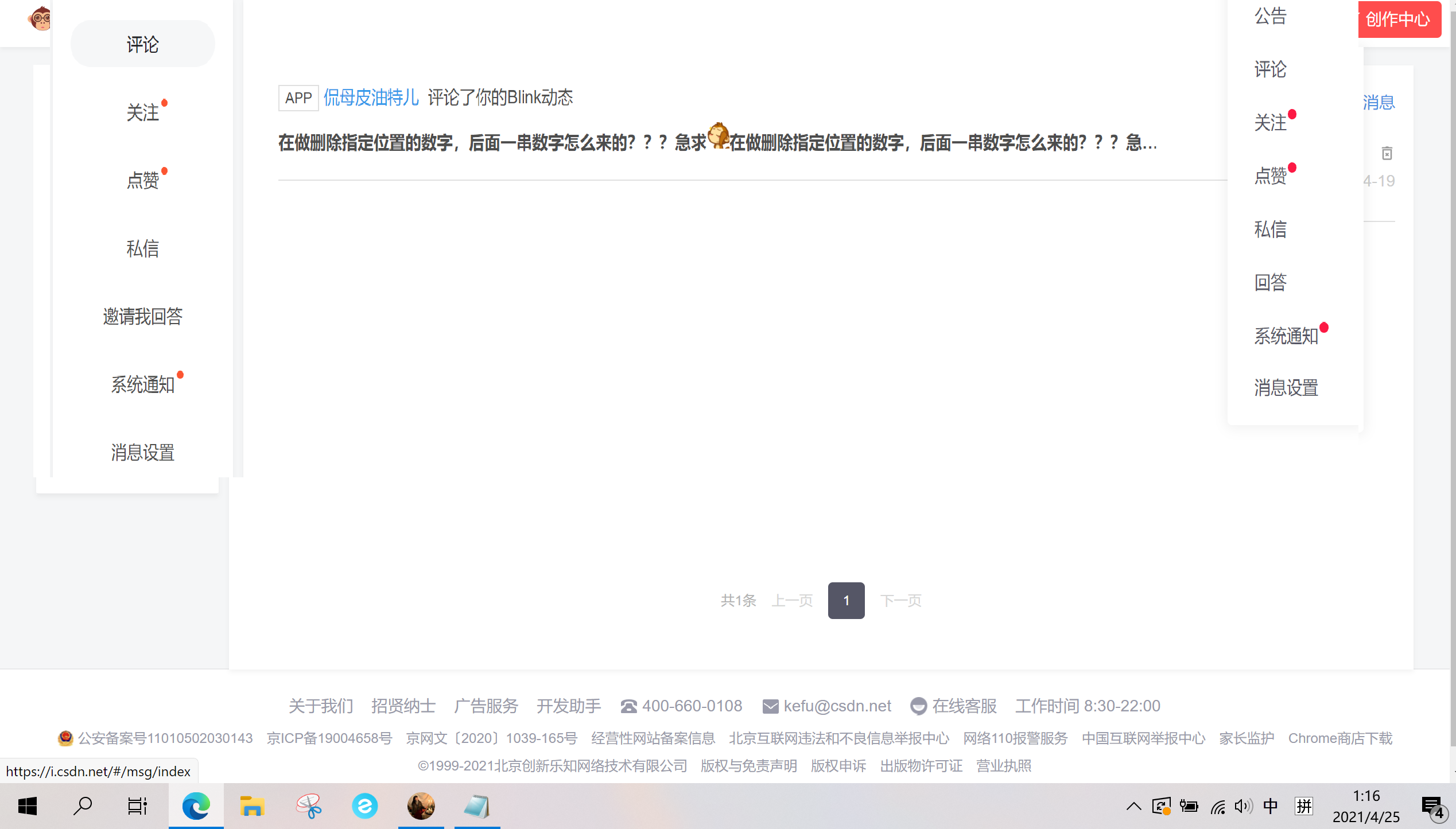This screenshot has height=829, width=1456.
Task: Click the 拼 input method indicator in tray
Action: tap(1304, 805)
